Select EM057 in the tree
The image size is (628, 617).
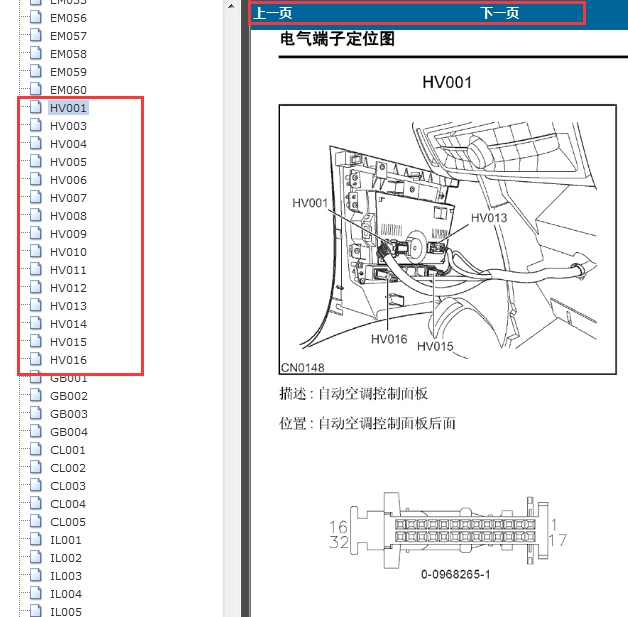68,36
